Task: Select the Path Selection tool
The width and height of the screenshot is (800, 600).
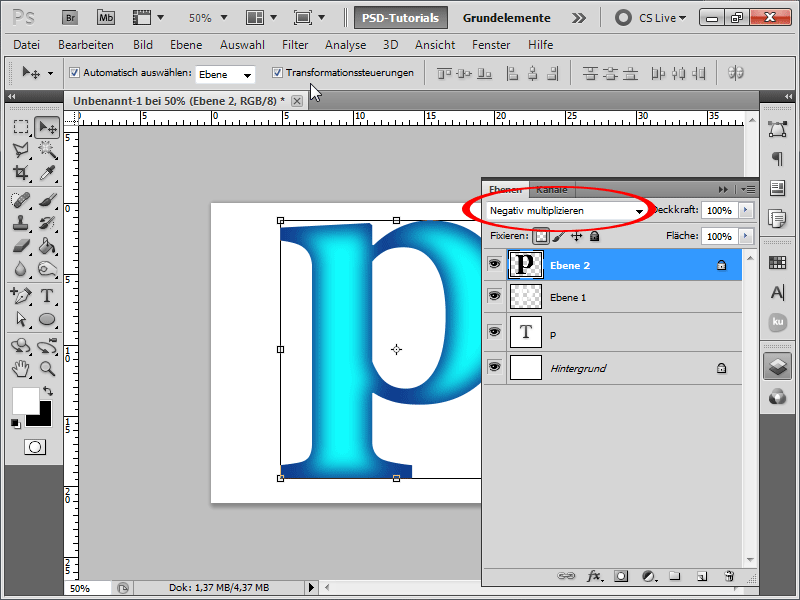Action: (x=21, y=319)
